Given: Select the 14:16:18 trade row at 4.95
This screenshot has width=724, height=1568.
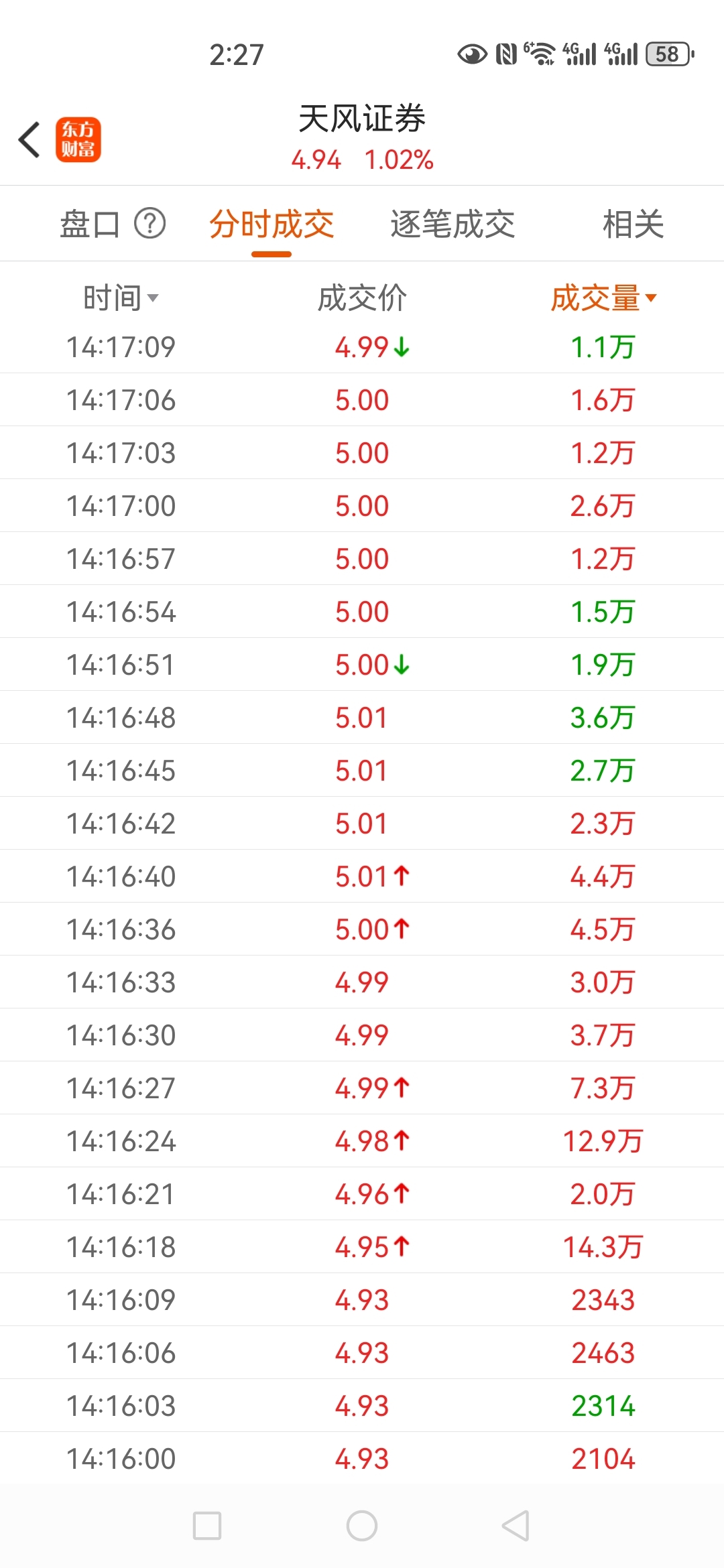Looking at the screenshot, I should coord(362,1246).
